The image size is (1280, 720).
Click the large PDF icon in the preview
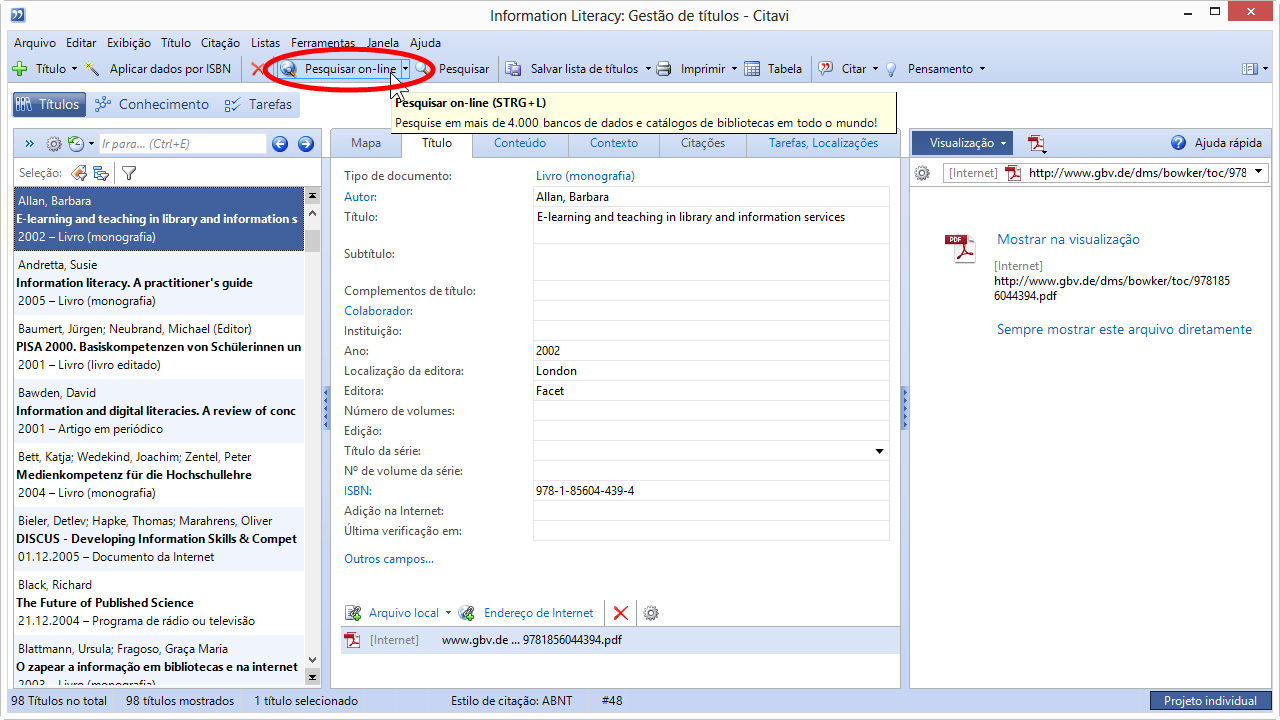[960, 248]
